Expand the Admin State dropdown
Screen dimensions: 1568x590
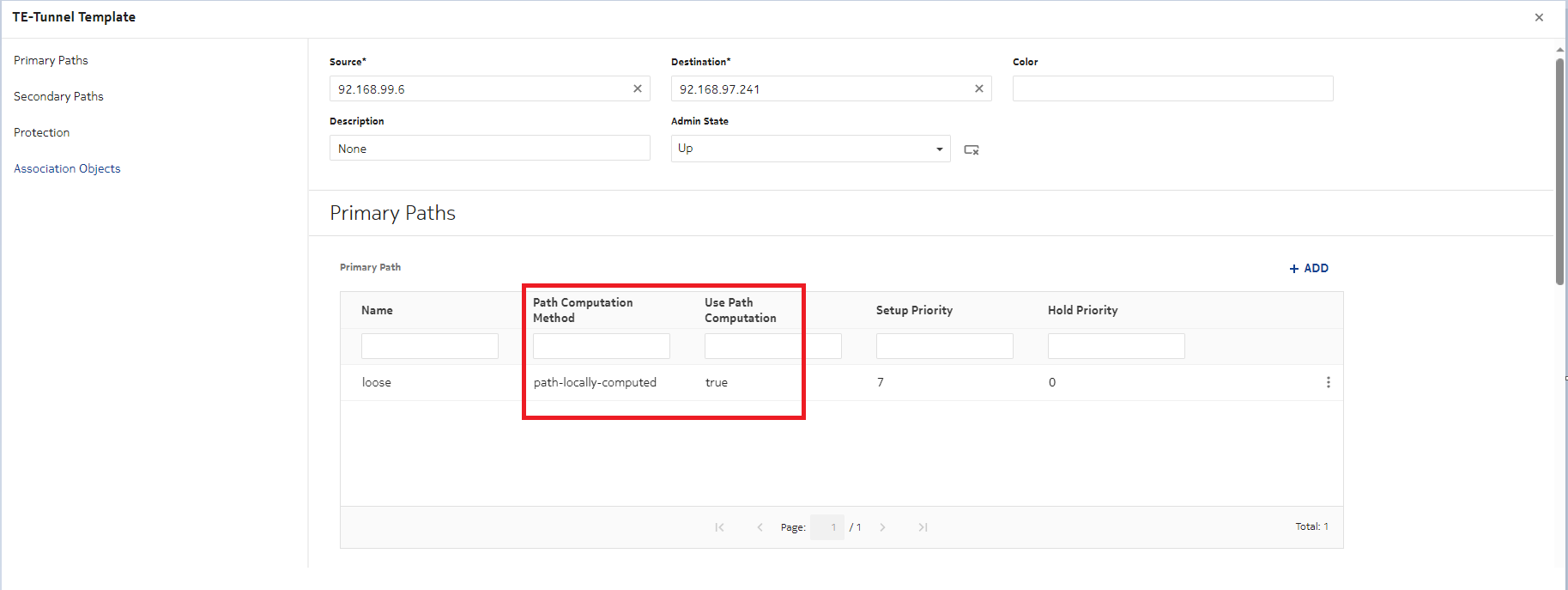tap(939, 149)
